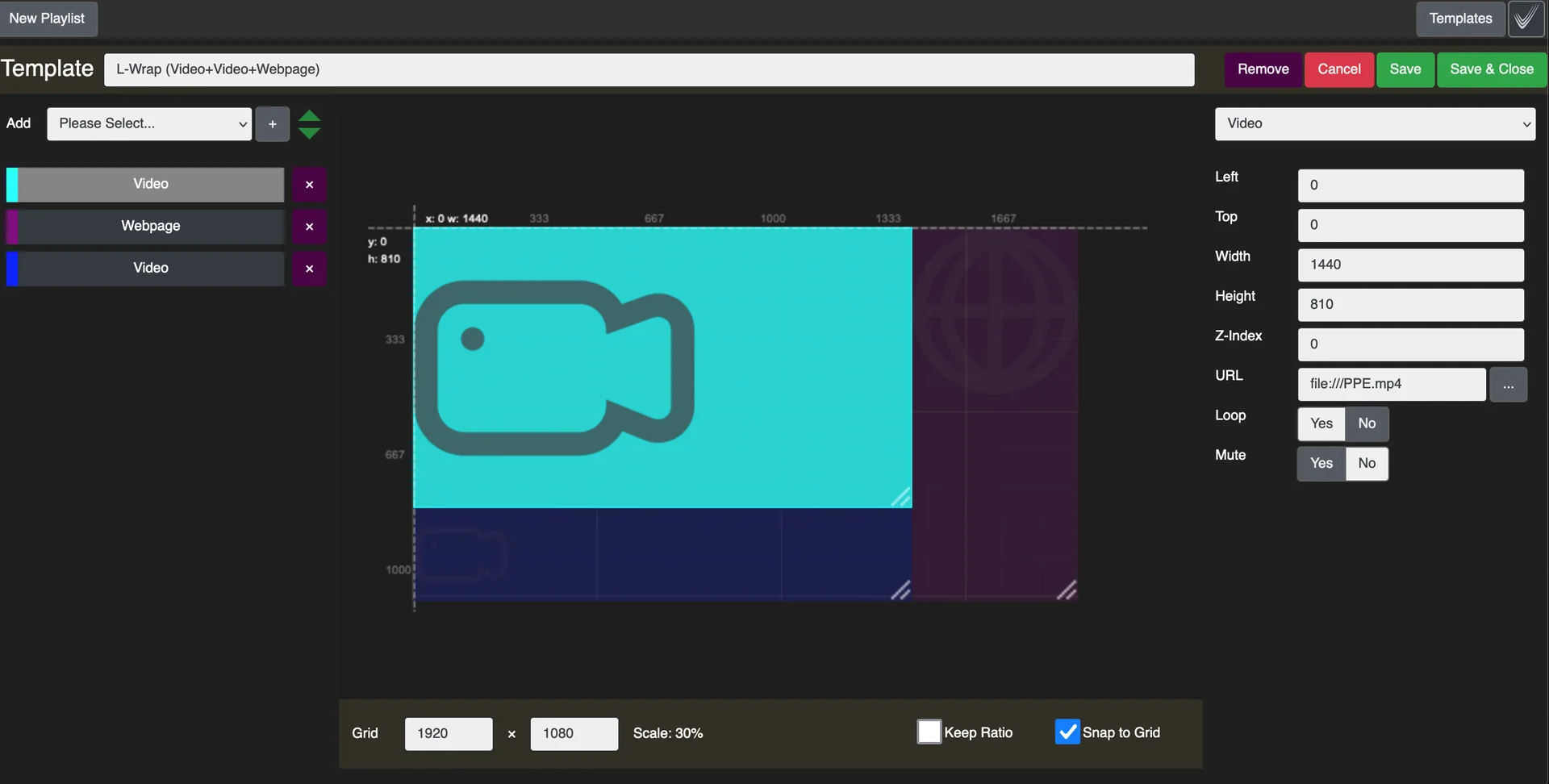Remove the Webpage layer with X
This screenshot has width=1549, height=784.
coord(309,227)
